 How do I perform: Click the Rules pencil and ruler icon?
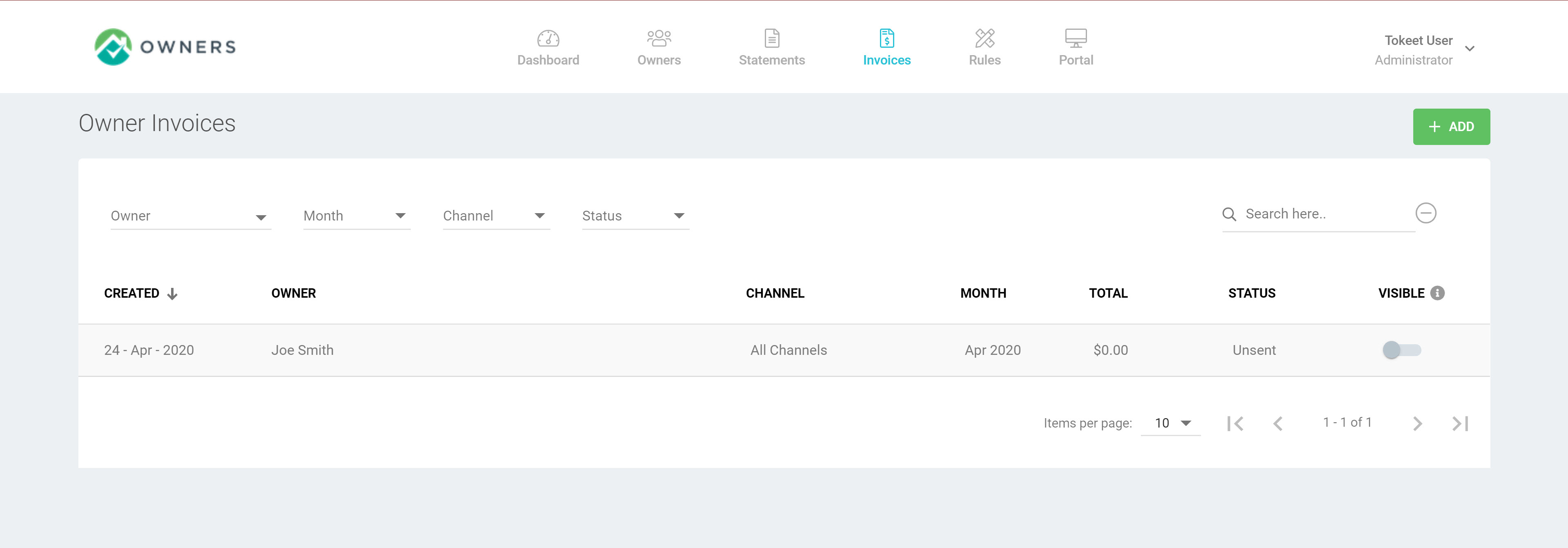coord(984,38)
